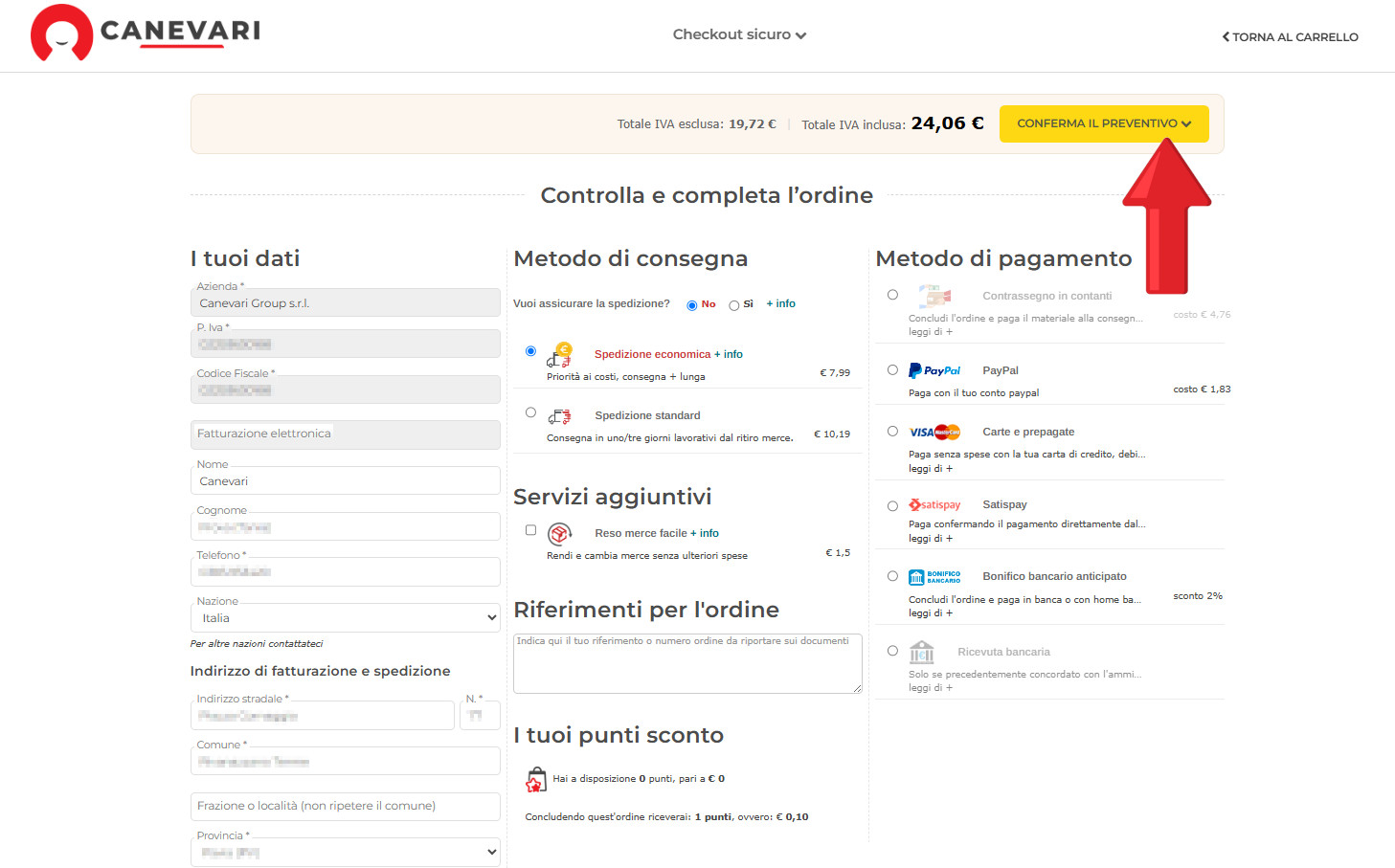
Task: Expand leggi di + under Contrassegno
Action: click(x=931, y=331)
